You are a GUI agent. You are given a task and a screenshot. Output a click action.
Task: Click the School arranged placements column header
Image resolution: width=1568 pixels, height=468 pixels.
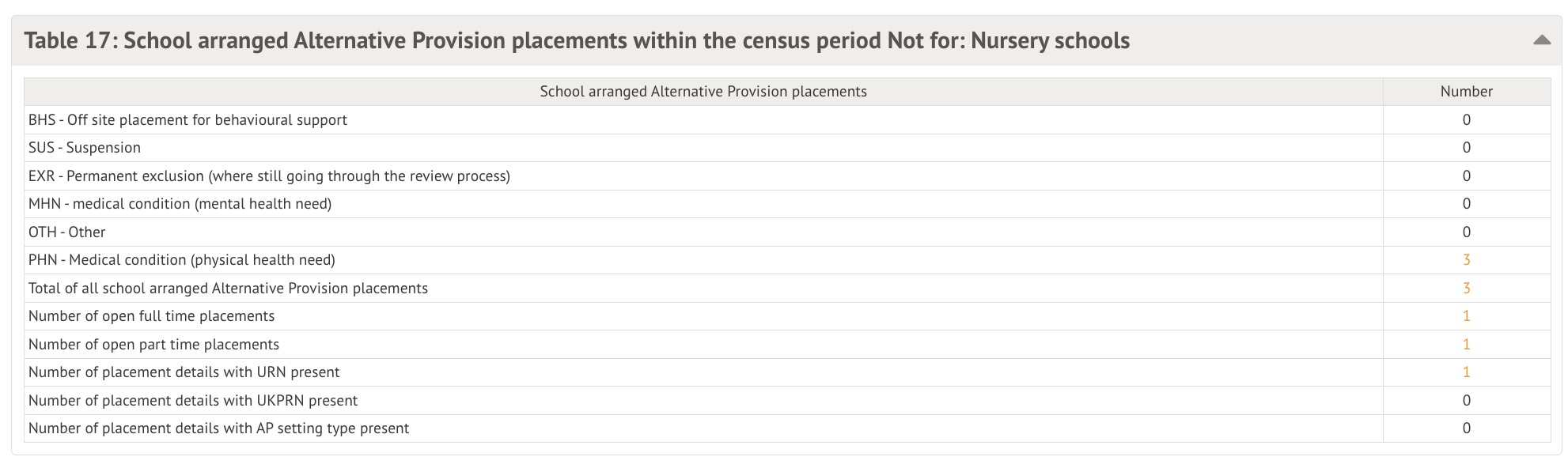coord(703,92)
